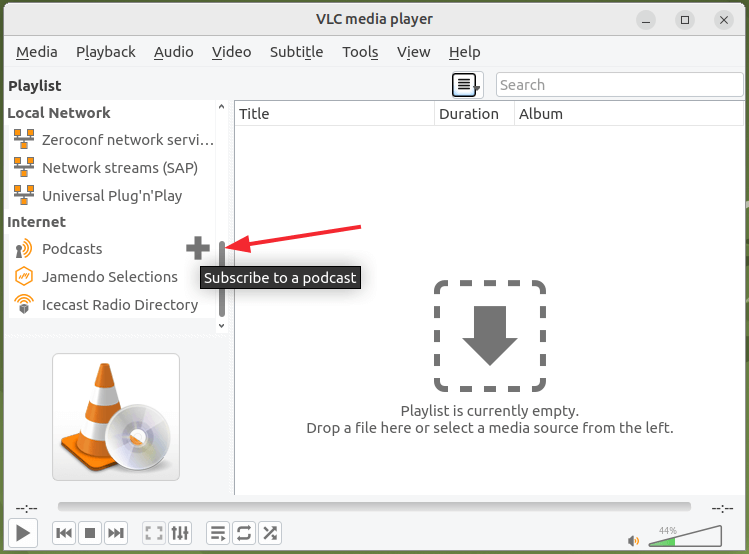Adjust the volume slider at 44%

click(x=685, y=536)
